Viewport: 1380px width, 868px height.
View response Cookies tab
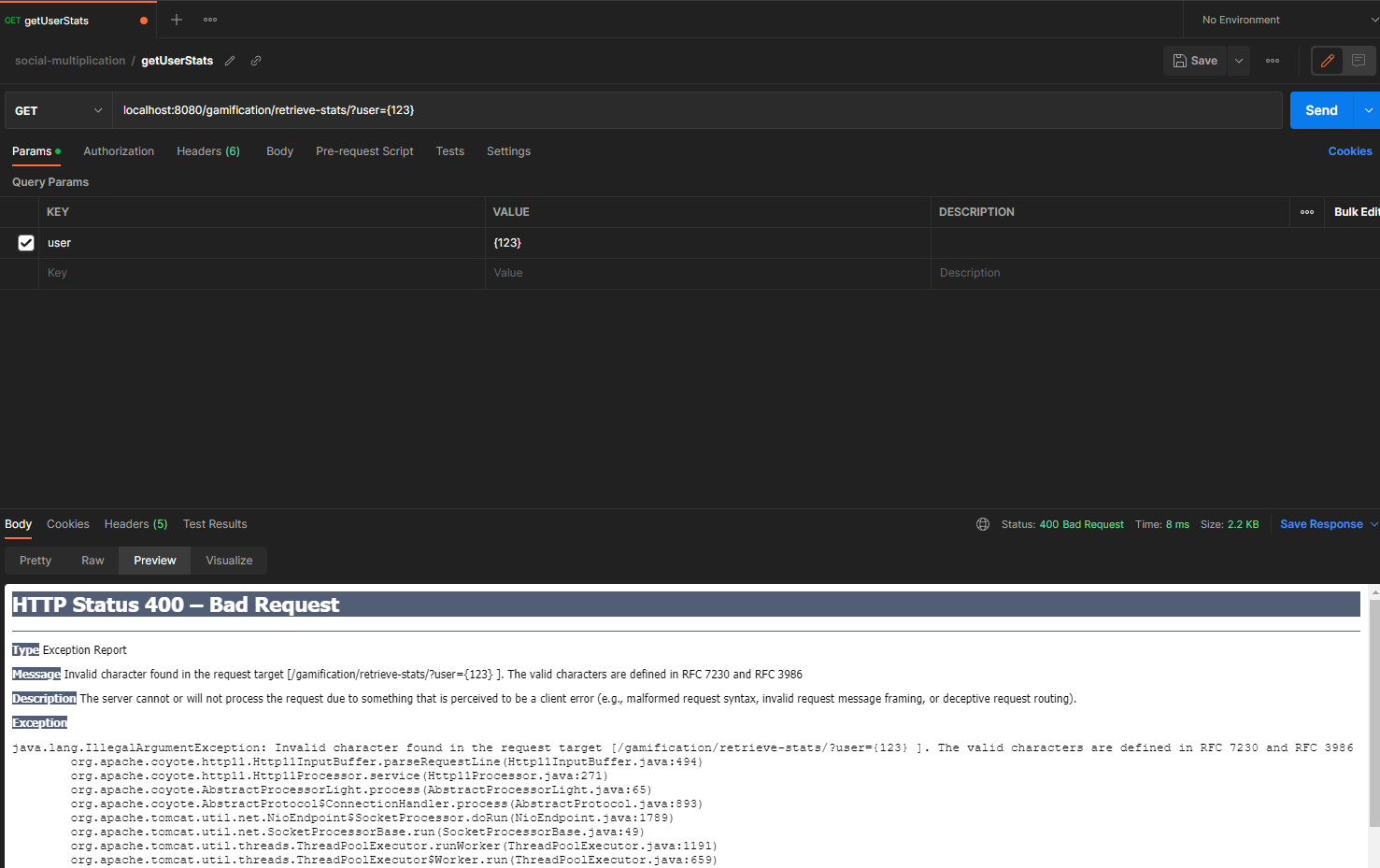pyautogui.click(x=68, y=524)
